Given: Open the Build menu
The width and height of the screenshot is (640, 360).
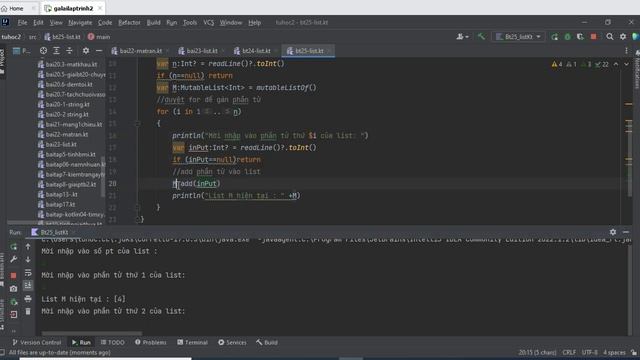Looking at the screenshot, I should click(x=153, y=22).
